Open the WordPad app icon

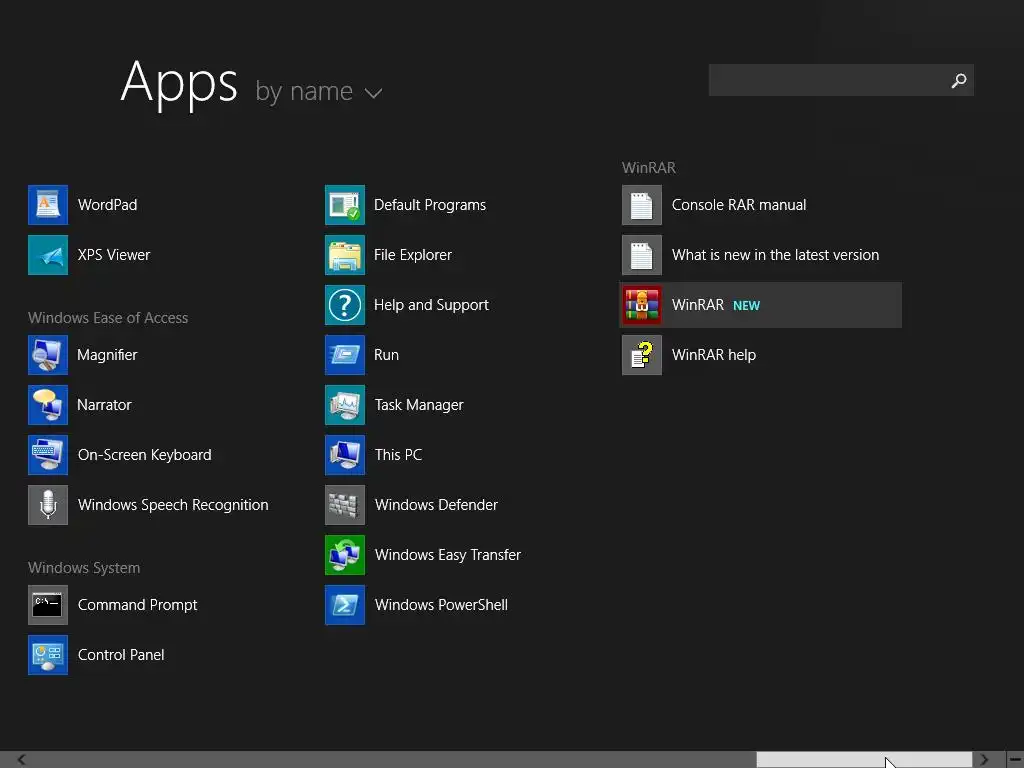(x=48, y=204)
